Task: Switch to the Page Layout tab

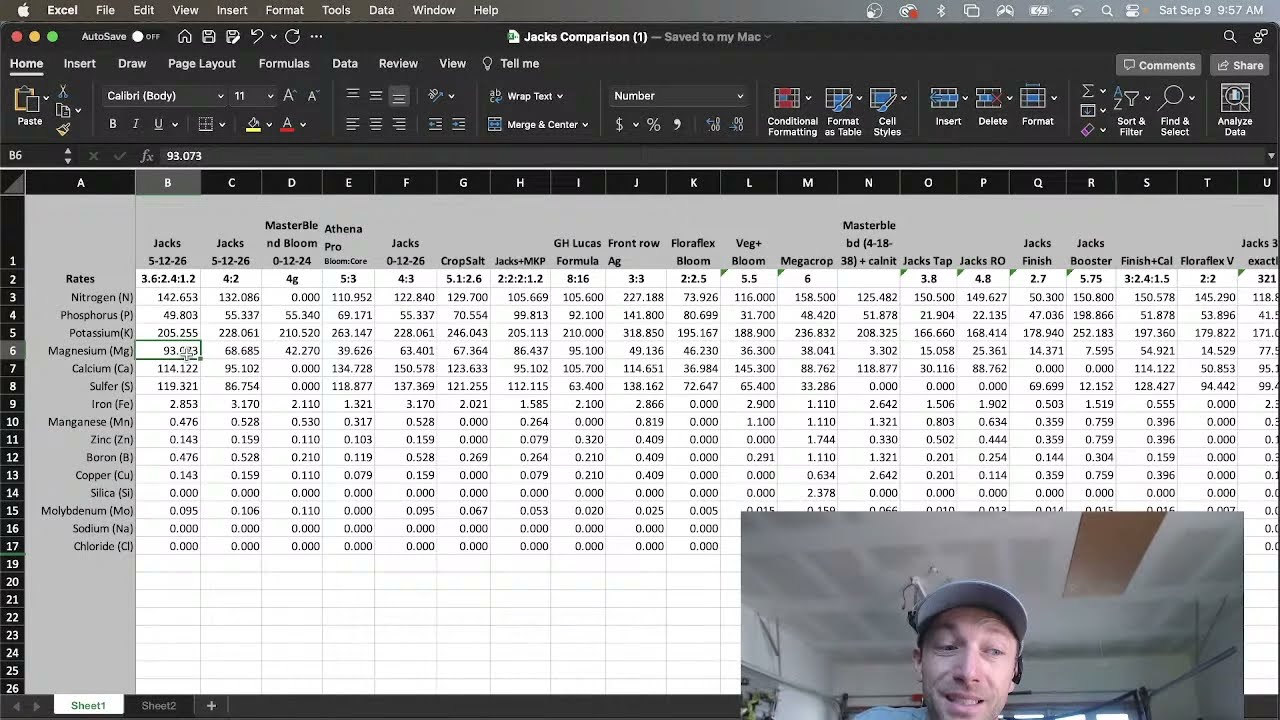Action: pyautogui.click(x=202, y=63)
